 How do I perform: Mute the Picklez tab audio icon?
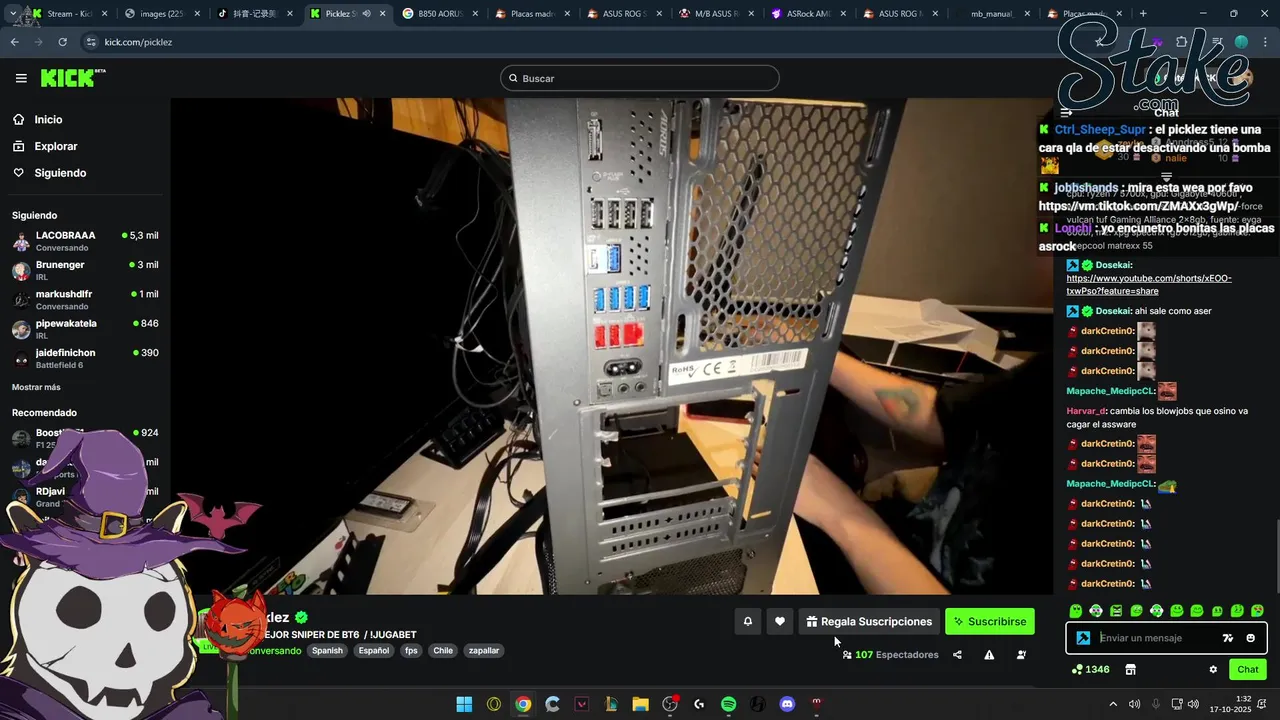pyautogui.click(x=366, y=14)
